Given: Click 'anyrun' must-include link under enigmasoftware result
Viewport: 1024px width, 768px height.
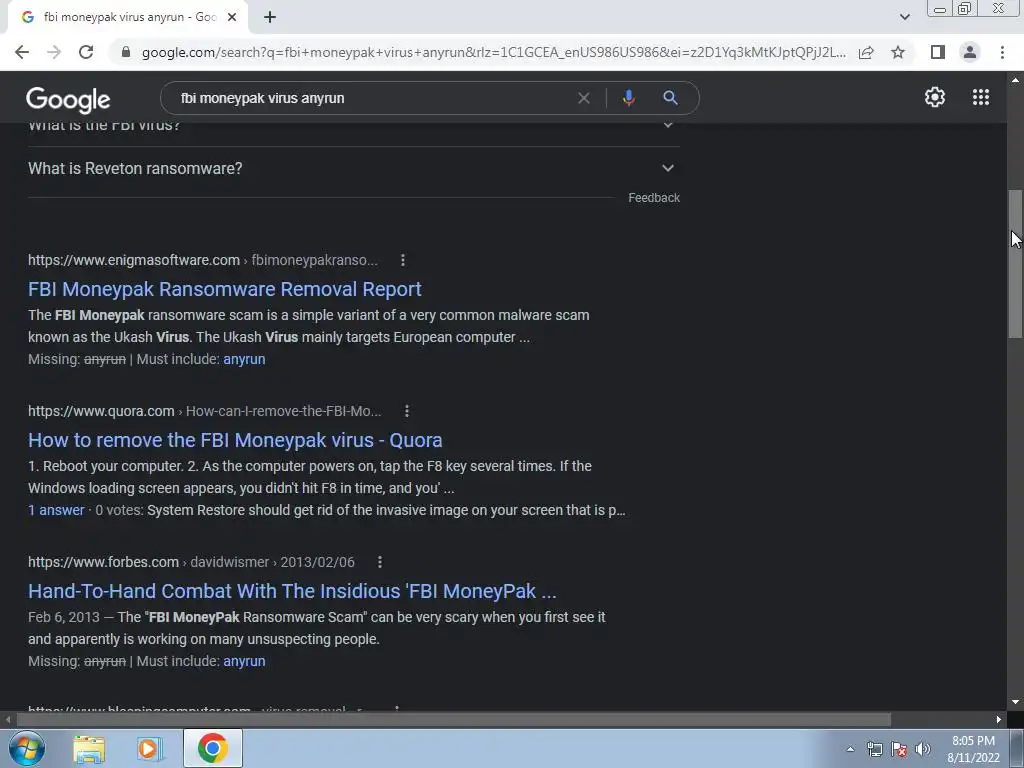Looking at the screenshot, I should 244,359.
